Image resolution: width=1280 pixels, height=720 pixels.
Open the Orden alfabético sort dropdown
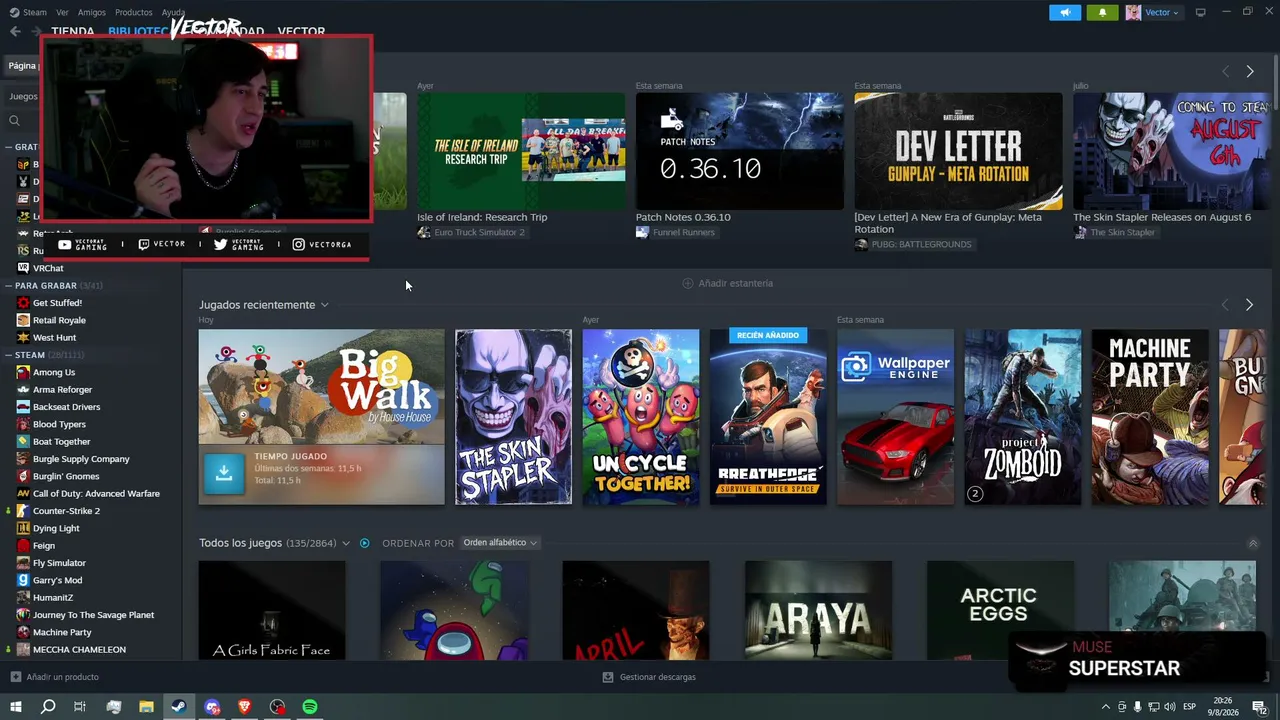click(500, 543)
